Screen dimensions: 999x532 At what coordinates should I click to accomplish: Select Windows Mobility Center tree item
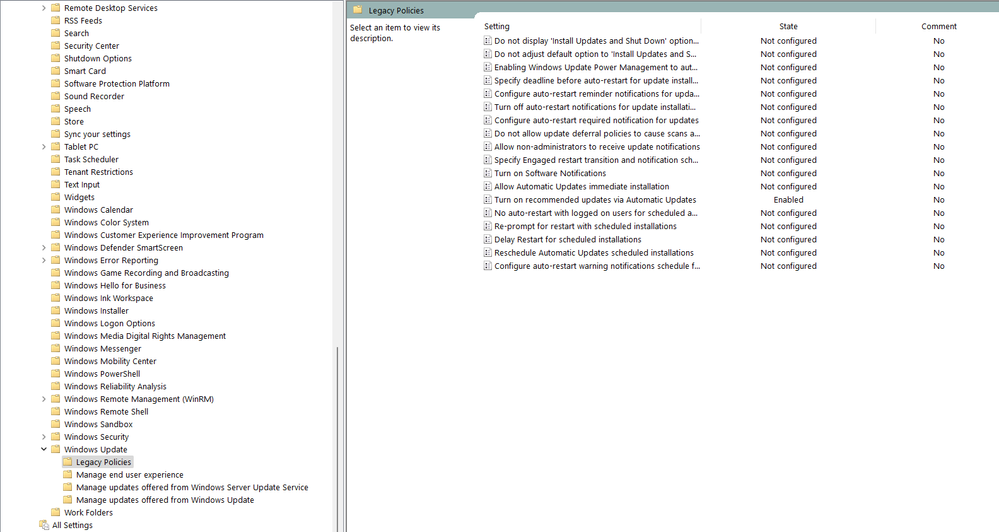[110, 361]
